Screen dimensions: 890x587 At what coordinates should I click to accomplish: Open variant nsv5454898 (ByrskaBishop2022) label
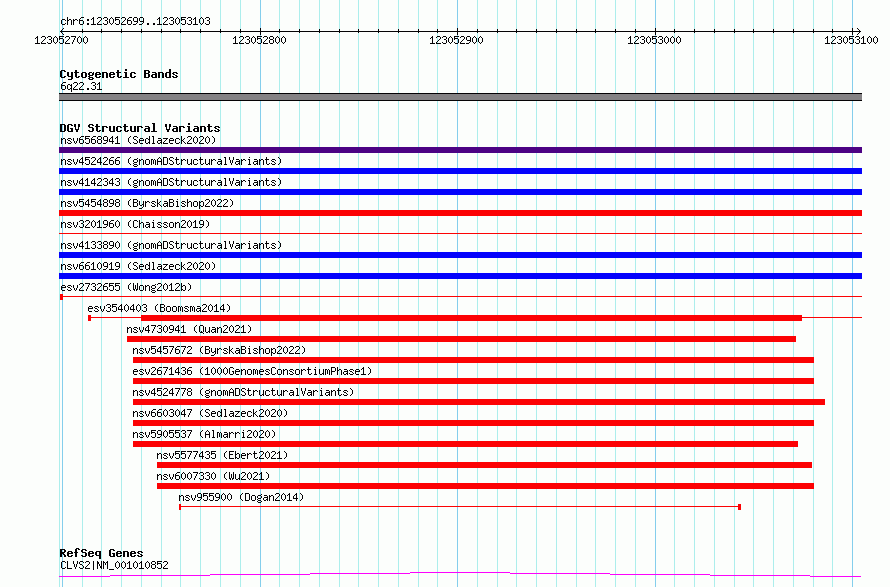[x=147, y=203]
